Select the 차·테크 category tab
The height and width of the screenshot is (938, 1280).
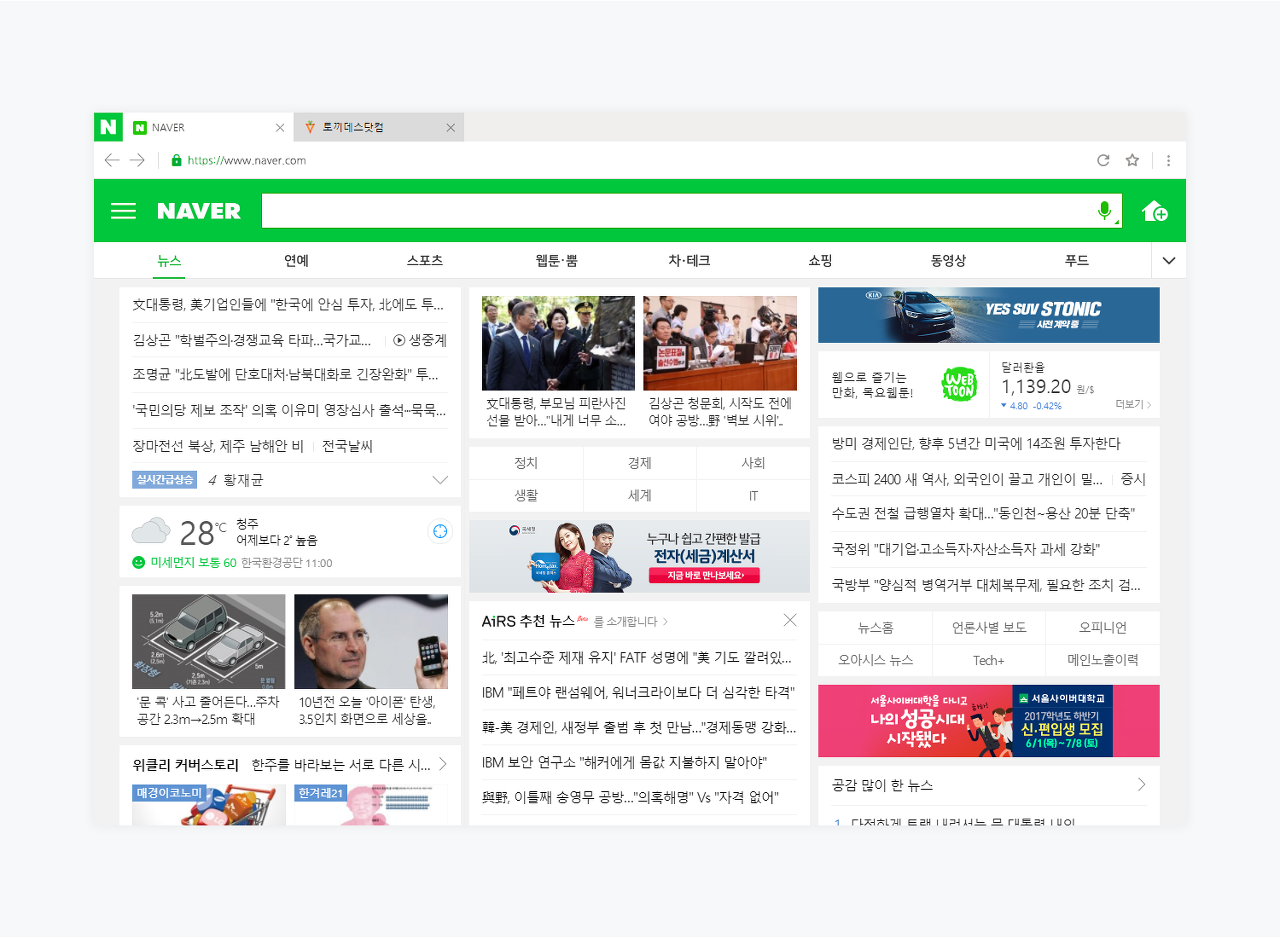689,261
